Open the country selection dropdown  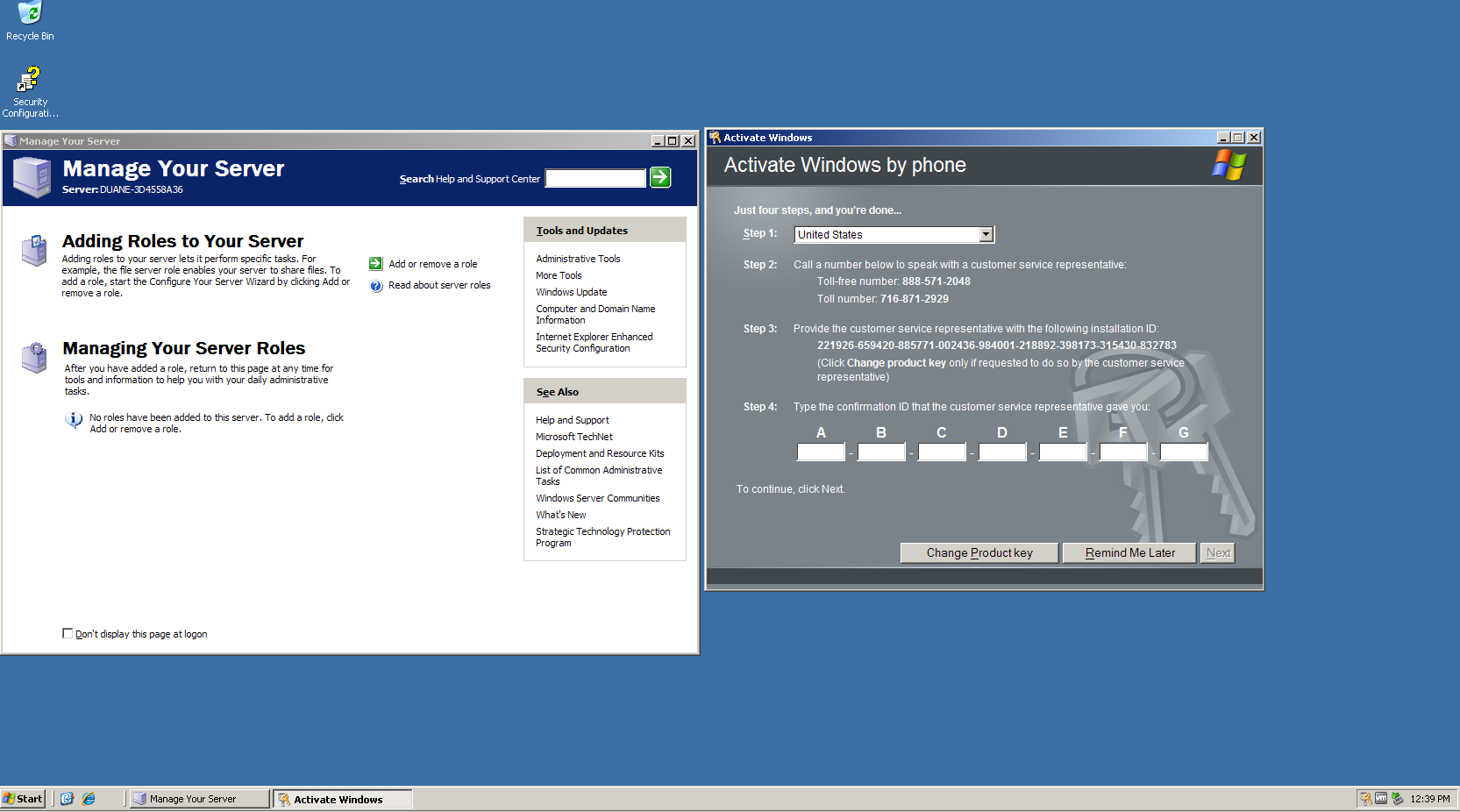point(986,234)
